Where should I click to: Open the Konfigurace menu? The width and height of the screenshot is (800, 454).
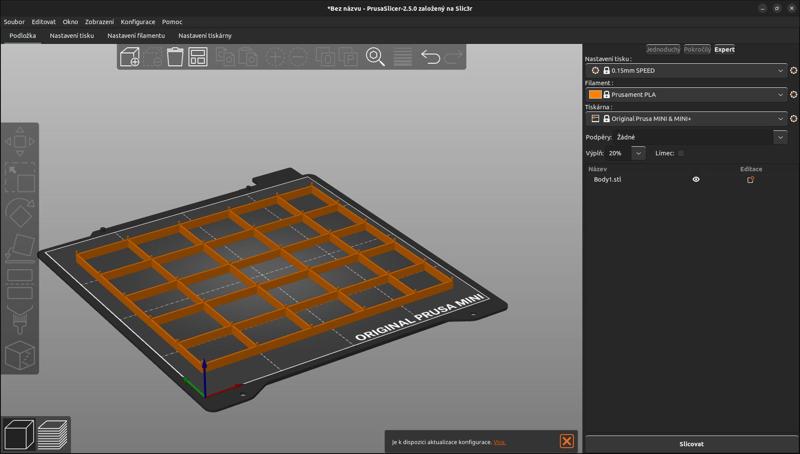137,21
